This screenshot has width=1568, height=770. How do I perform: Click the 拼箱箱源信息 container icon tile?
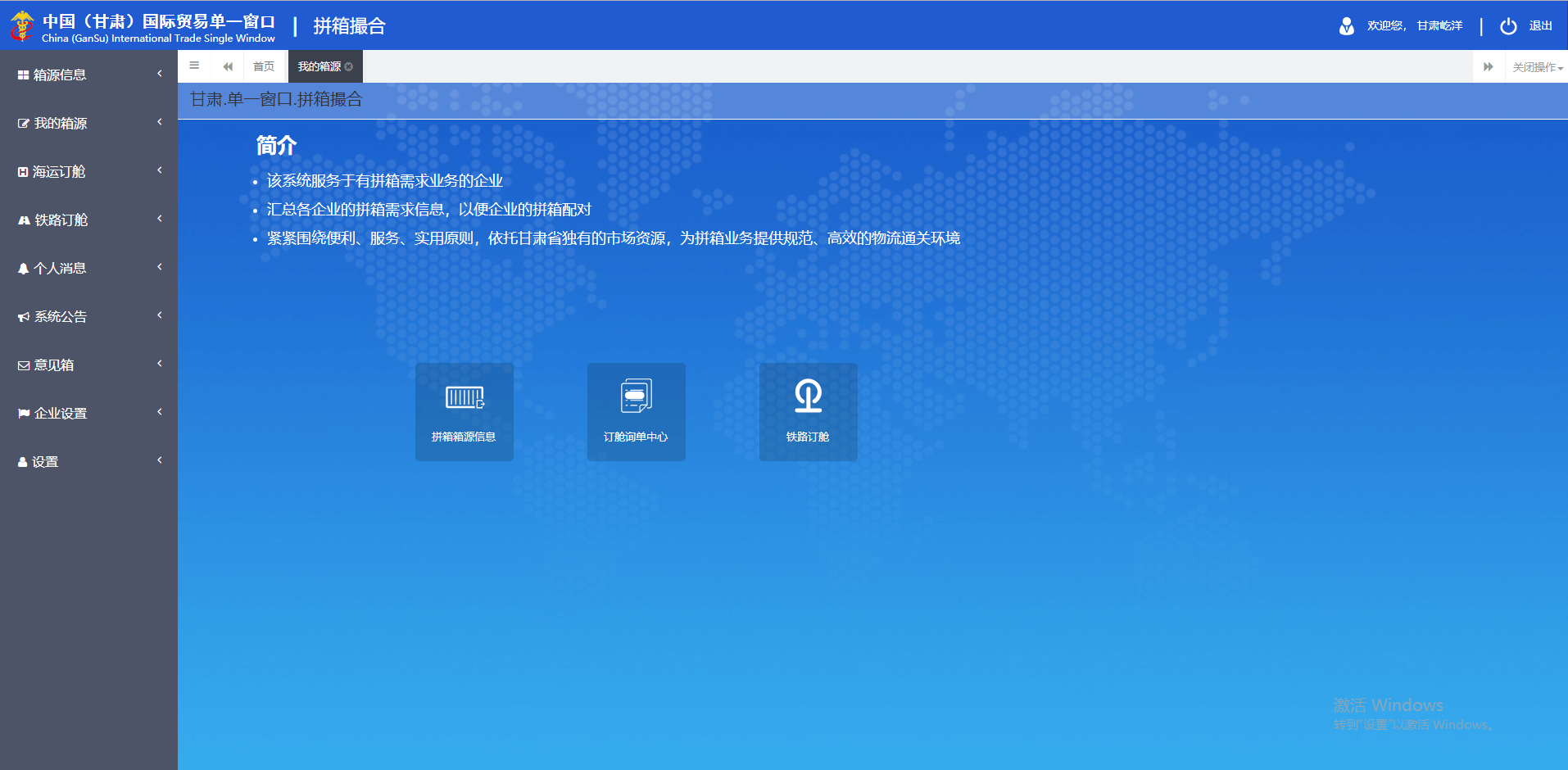[x=465, y=411]
